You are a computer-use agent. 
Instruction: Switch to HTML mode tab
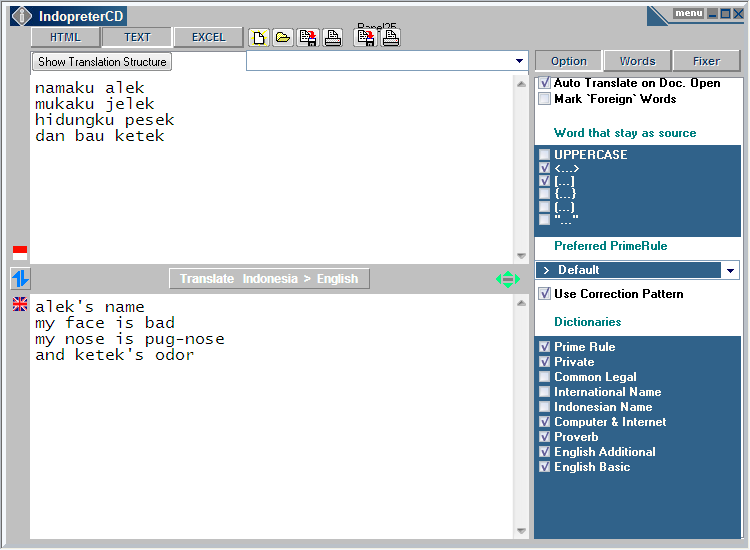pos(66,37)
